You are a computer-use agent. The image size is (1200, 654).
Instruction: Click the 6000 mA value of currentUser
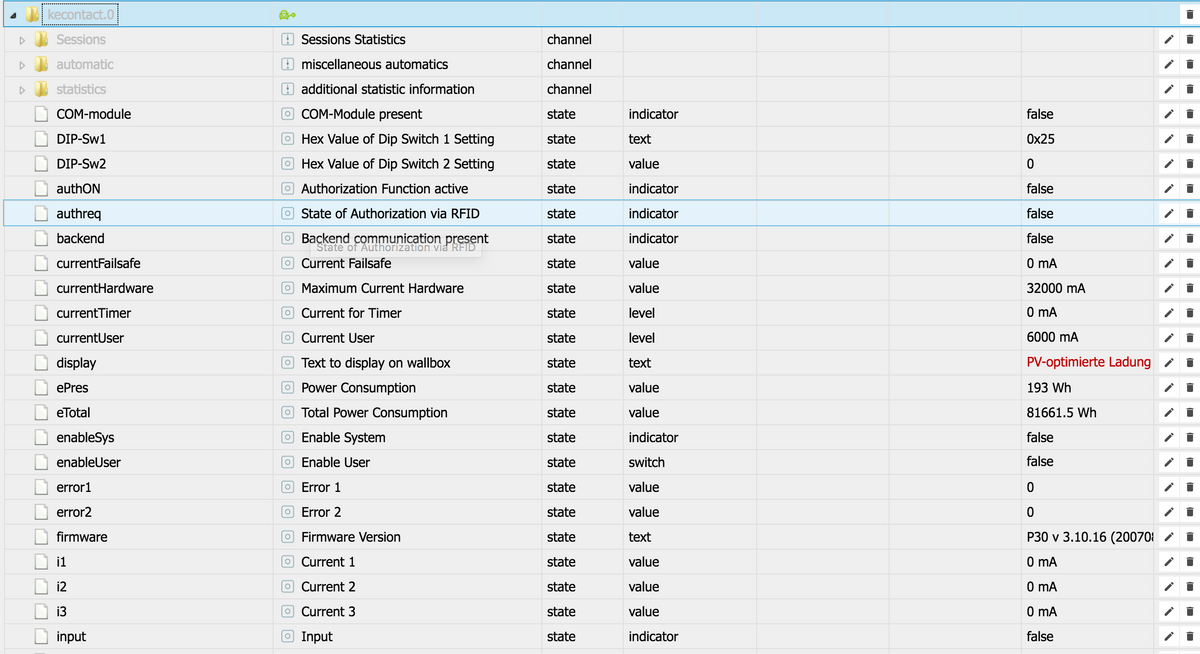[x=1052, y=337]
